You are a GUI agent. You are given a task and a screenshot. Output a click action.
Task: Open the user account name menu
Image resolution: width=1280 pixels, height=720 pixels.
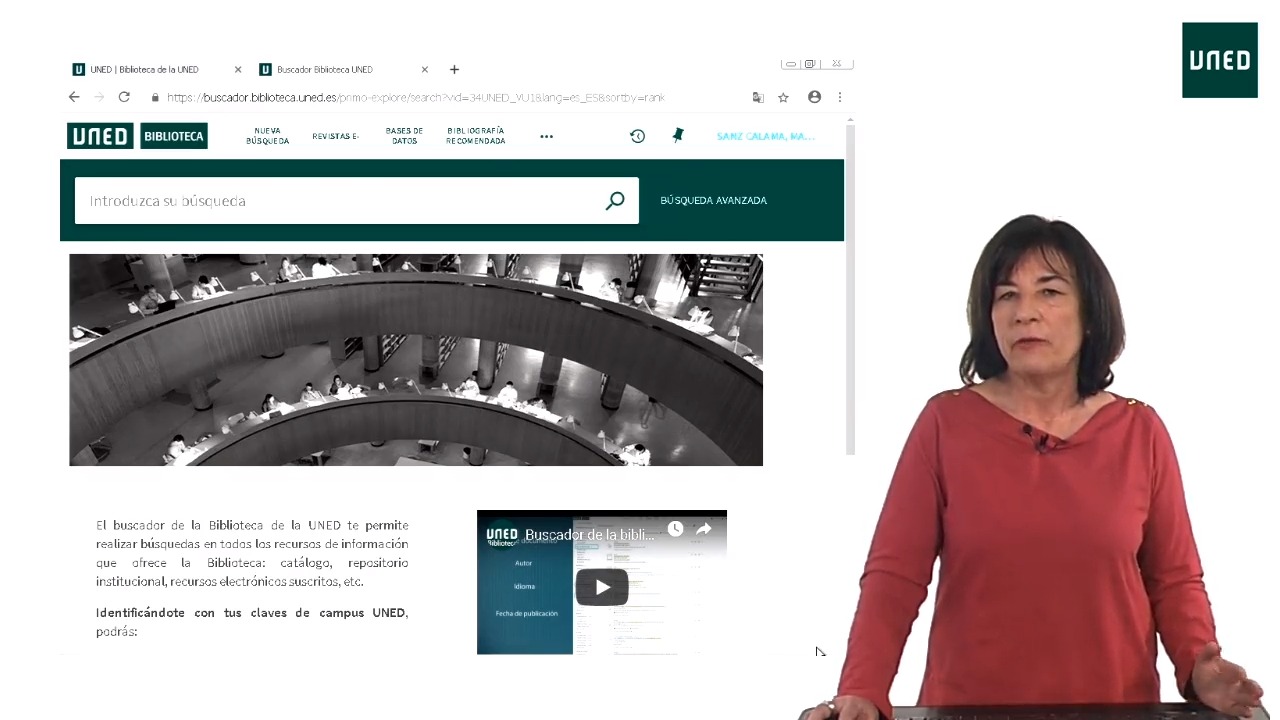(766, 136)
